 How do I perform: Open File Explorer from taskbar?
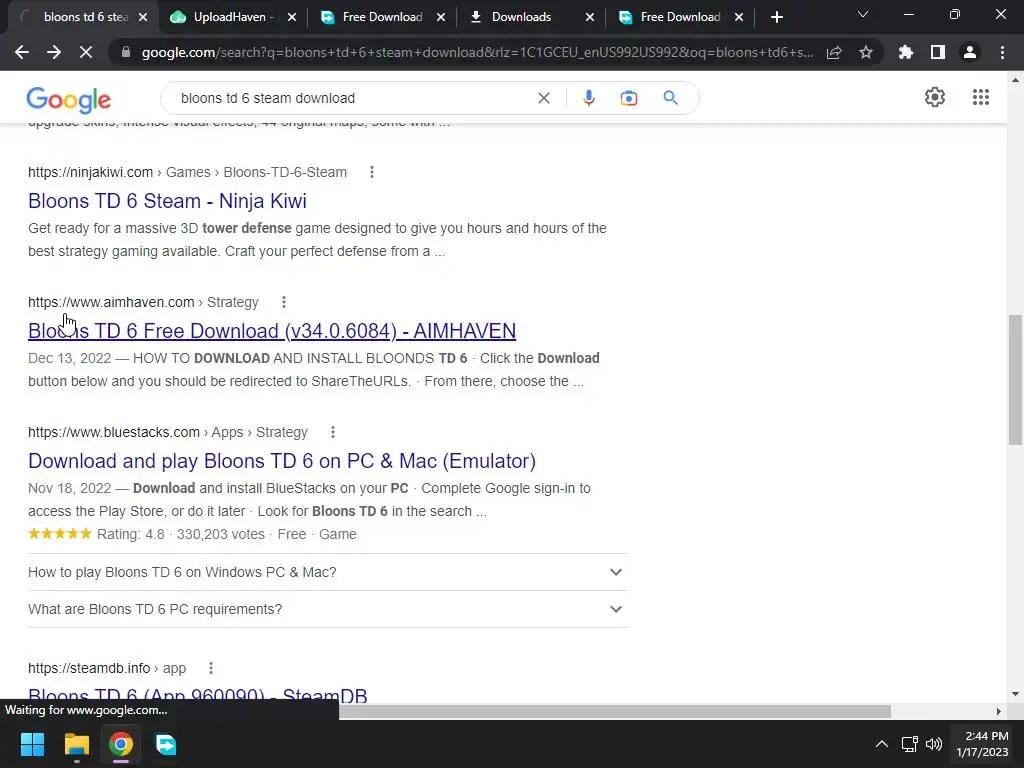tap(76, 744)
